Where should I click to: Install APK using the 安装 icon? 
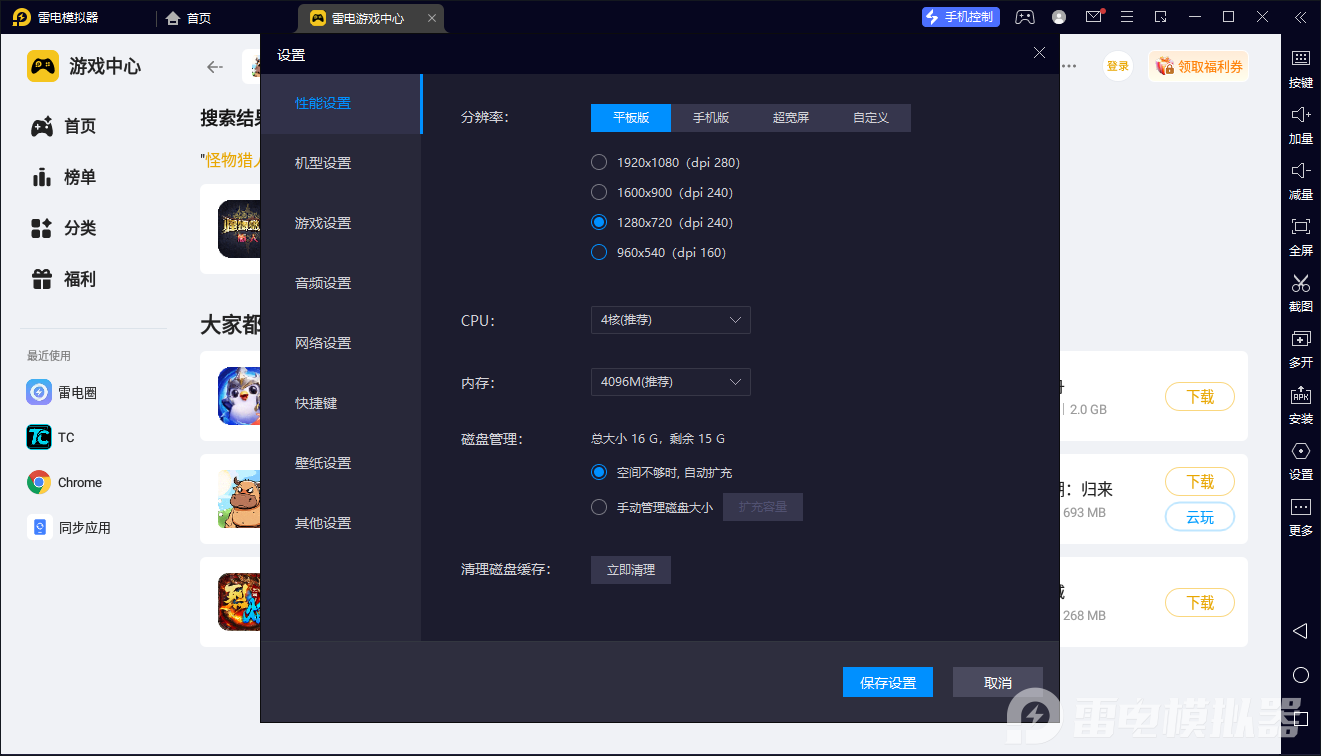coord(1300,395)
